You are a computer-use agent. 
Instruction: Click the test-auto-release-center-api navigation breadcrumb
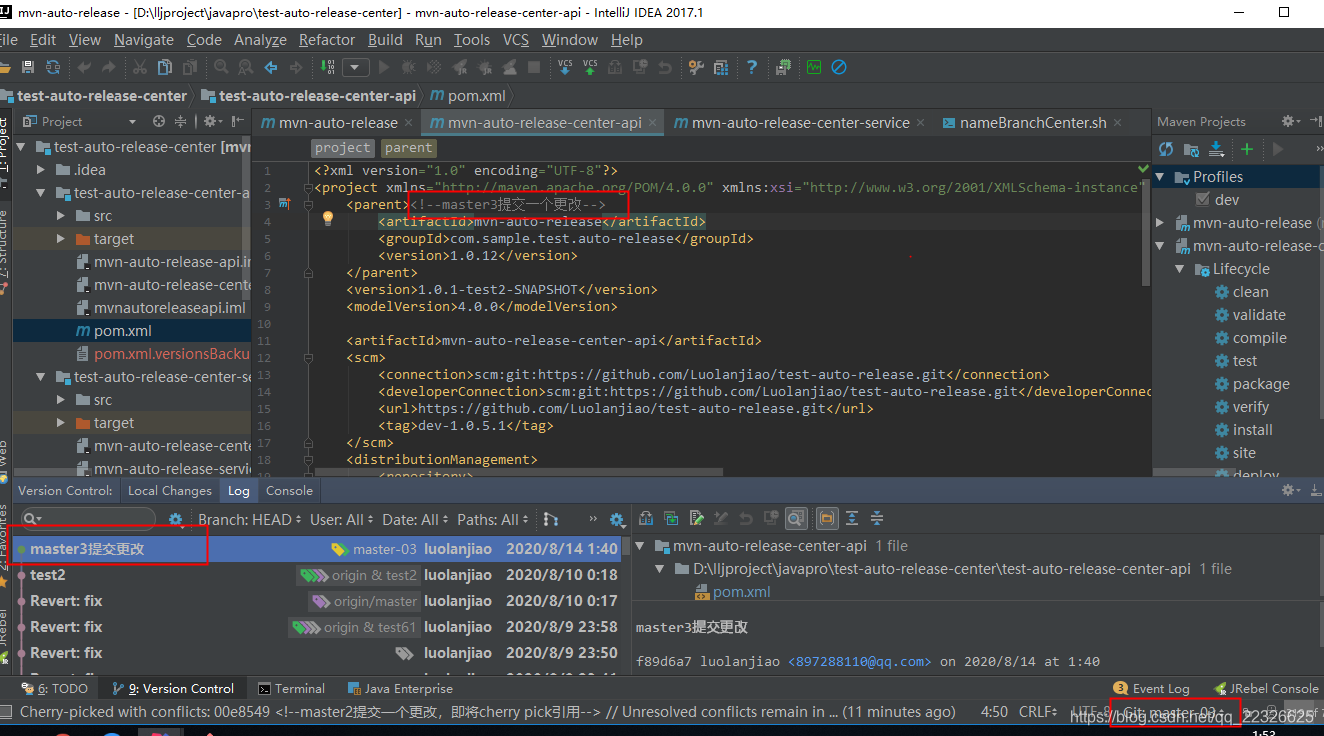307,96
